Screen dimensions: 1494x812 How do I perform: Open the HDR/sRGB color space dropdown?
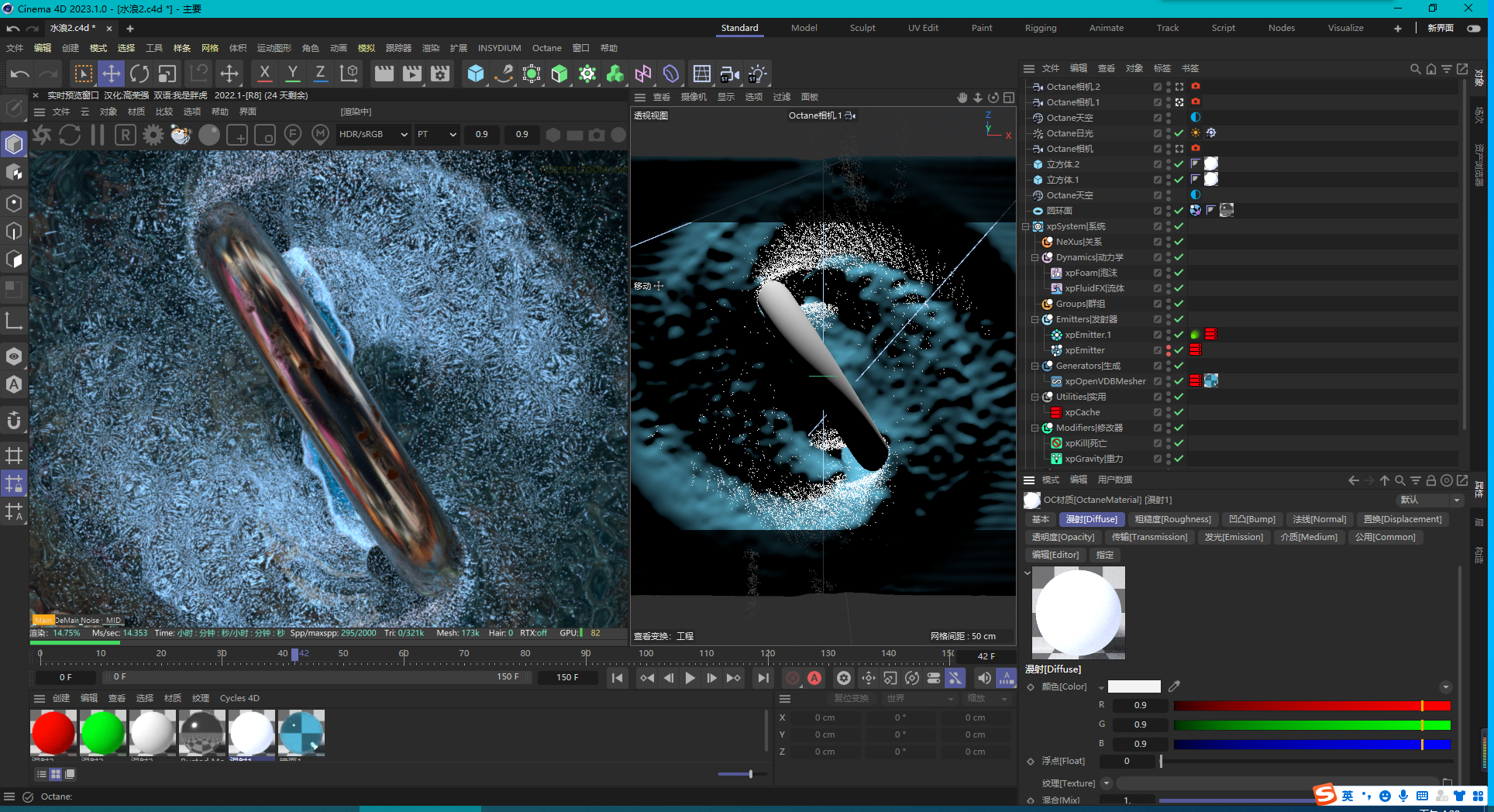click(x=373, y=134)
